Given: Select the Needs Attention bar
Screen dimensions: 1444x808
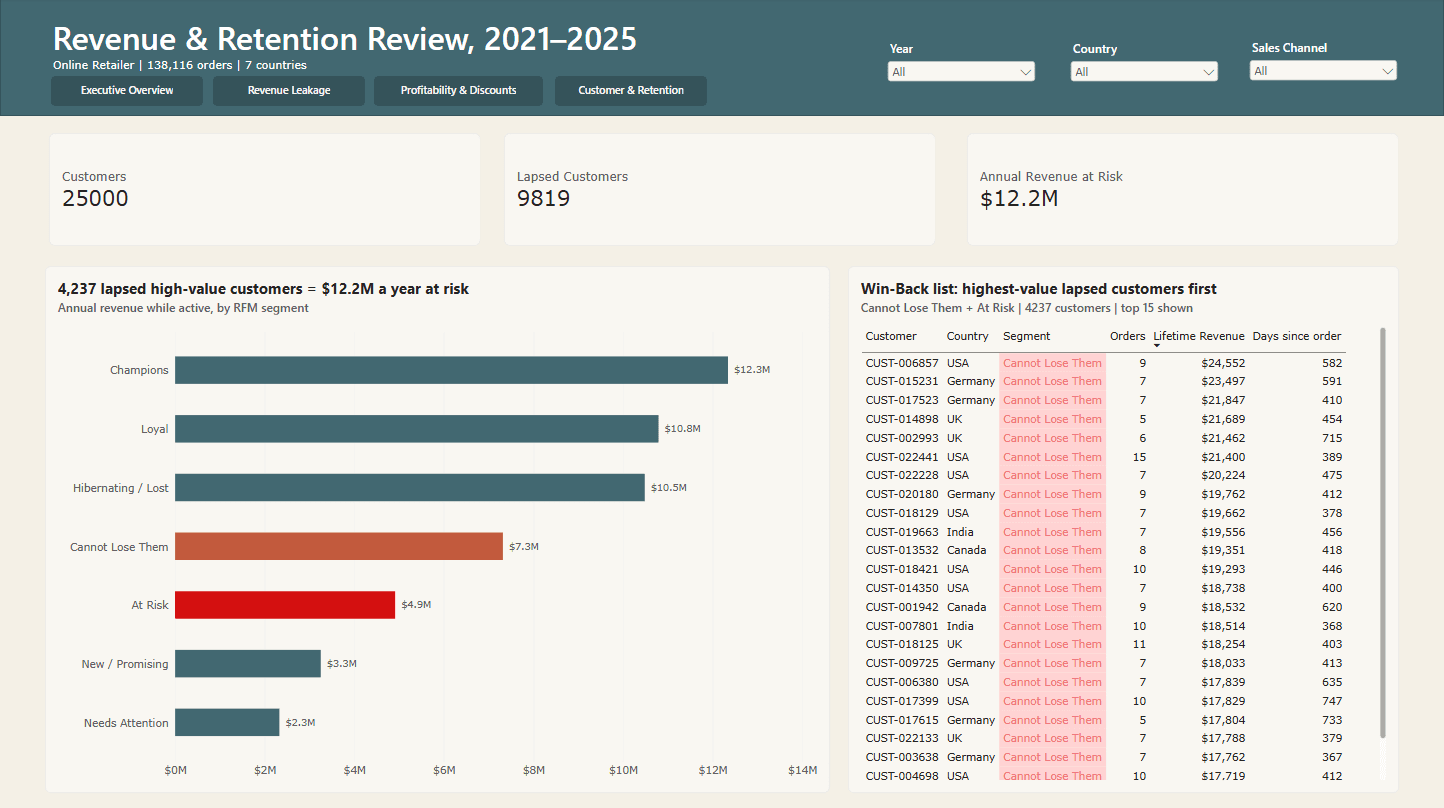Looking at the screenshot, I should tap(227, 723).
